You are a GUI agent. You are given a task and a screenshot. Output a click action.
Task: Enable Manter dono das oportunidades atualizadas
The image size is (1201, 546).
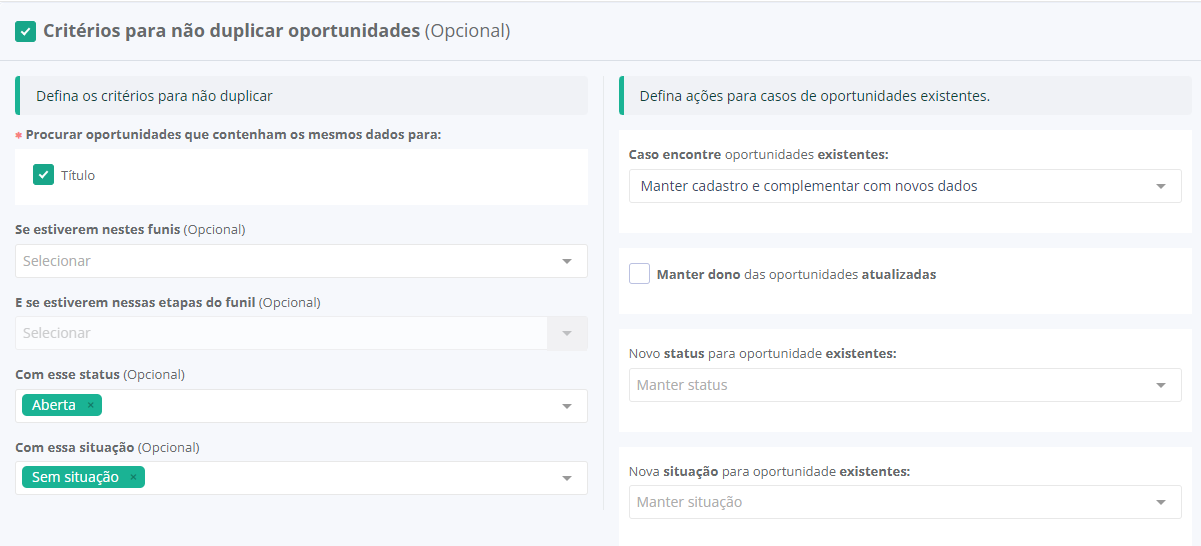tap(640, 274)
